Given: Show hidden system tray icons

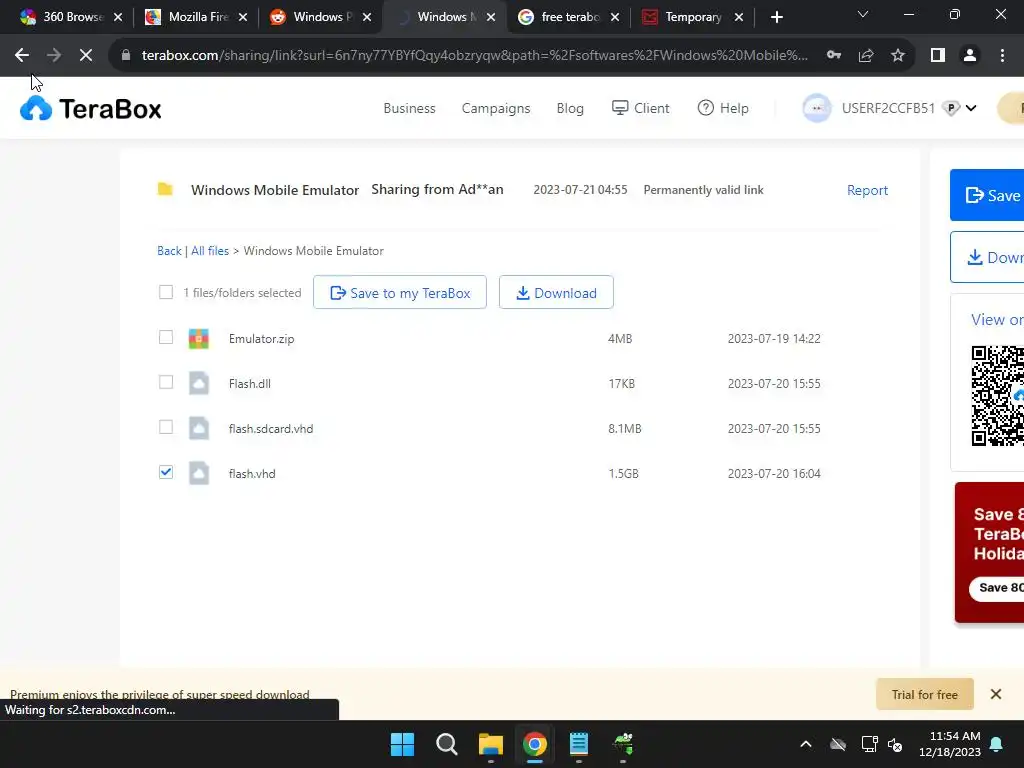Looking at the screenshot, I should click(806, 744).
